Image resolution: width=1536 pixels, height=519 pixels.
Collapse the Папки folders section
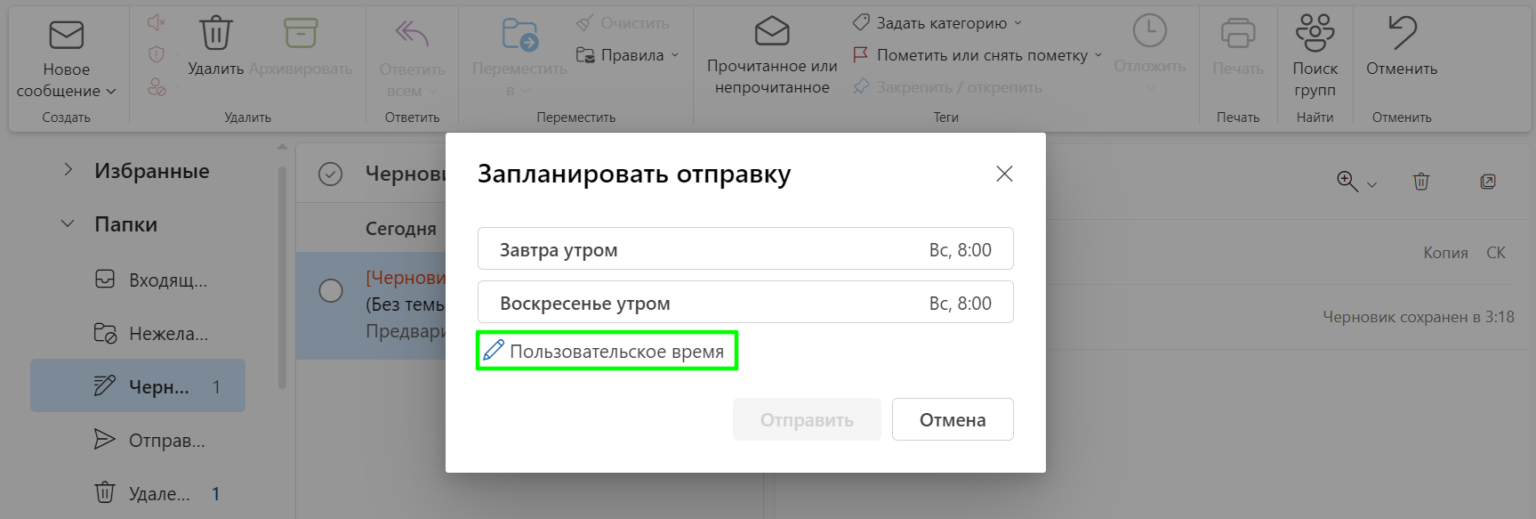coord(68,224)
